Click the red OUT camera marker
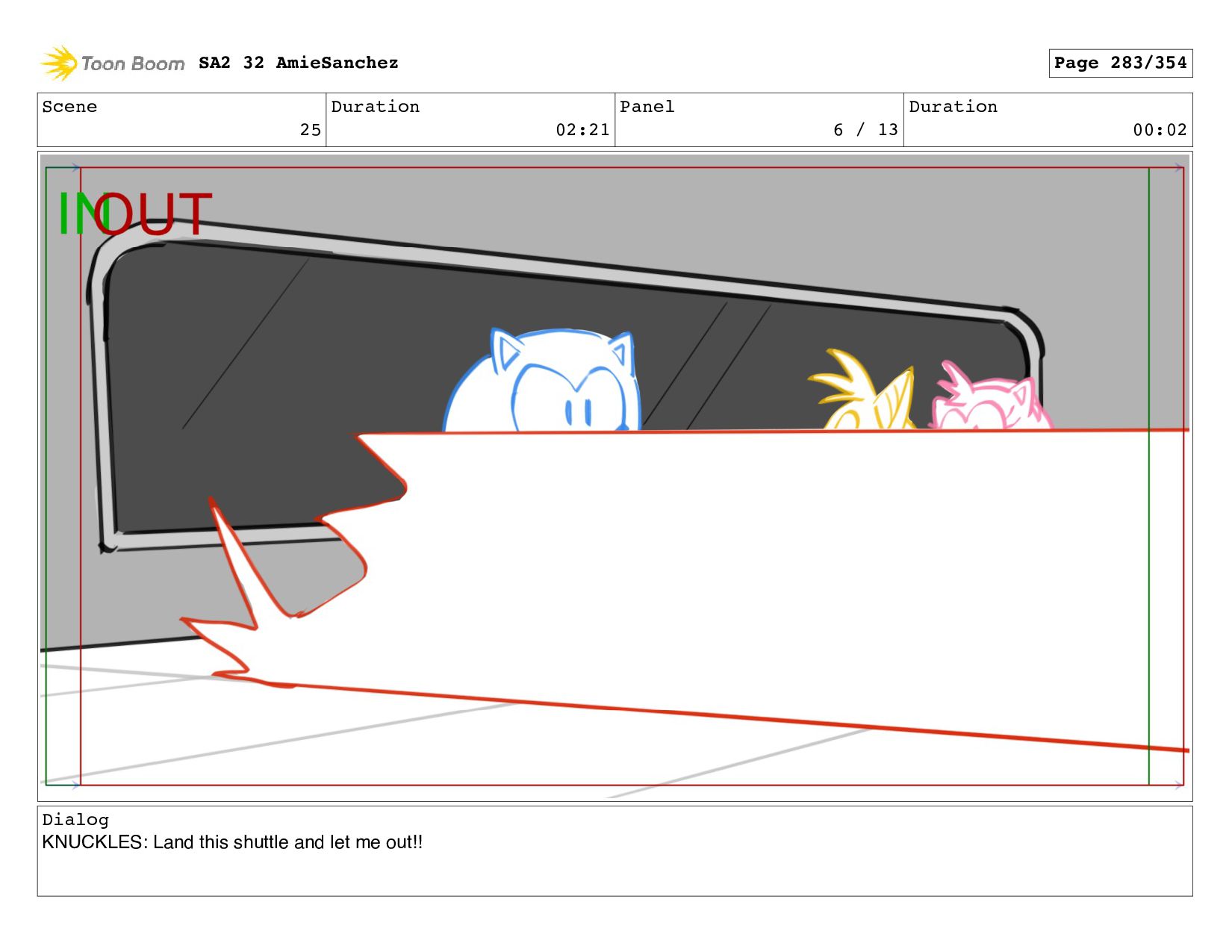 click(155, 214)
